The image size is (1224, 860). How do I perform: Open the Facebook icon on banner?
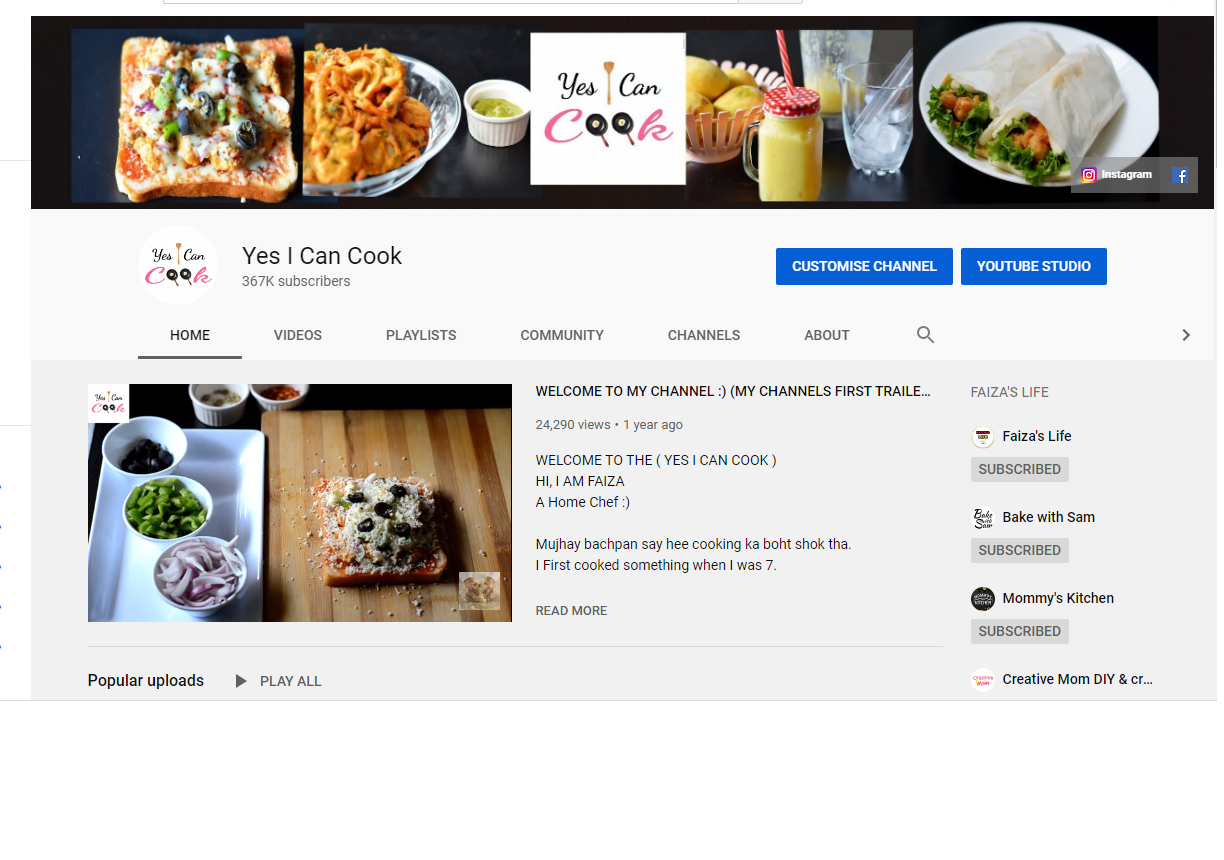click(x=1180, y=176)
